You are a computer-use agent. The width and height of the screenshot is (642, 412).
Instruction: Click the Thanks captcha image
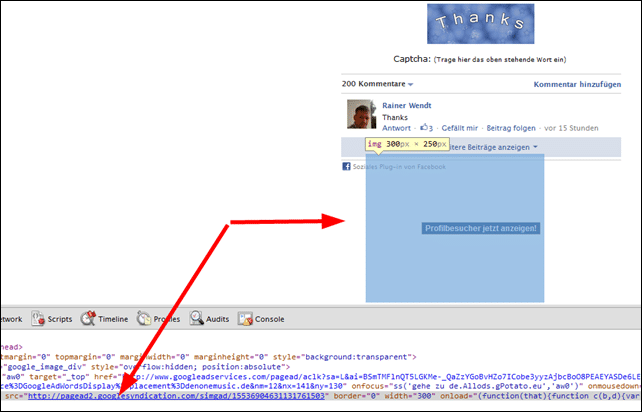click(x=480, y=24)
